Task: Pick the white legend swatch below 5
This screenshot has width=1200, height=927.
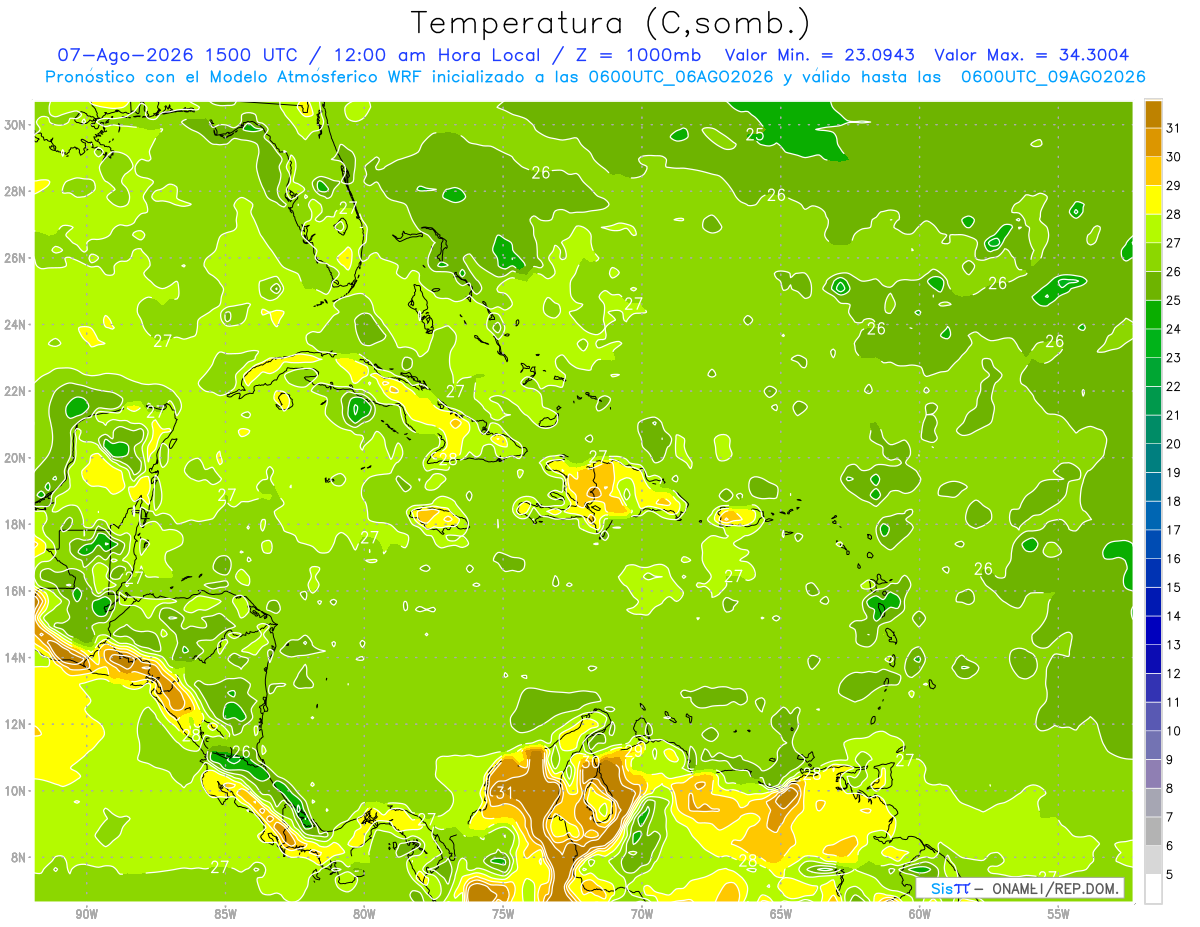Action: point(1153,889)
